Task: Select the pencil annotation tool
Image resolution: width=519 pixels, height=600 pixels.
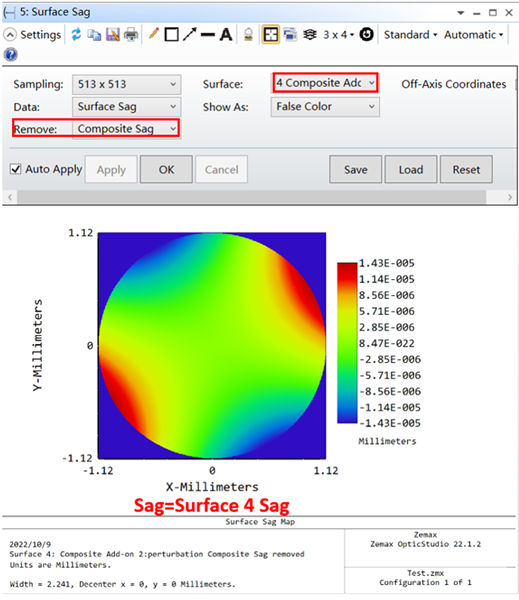Action: click(153, 34)
